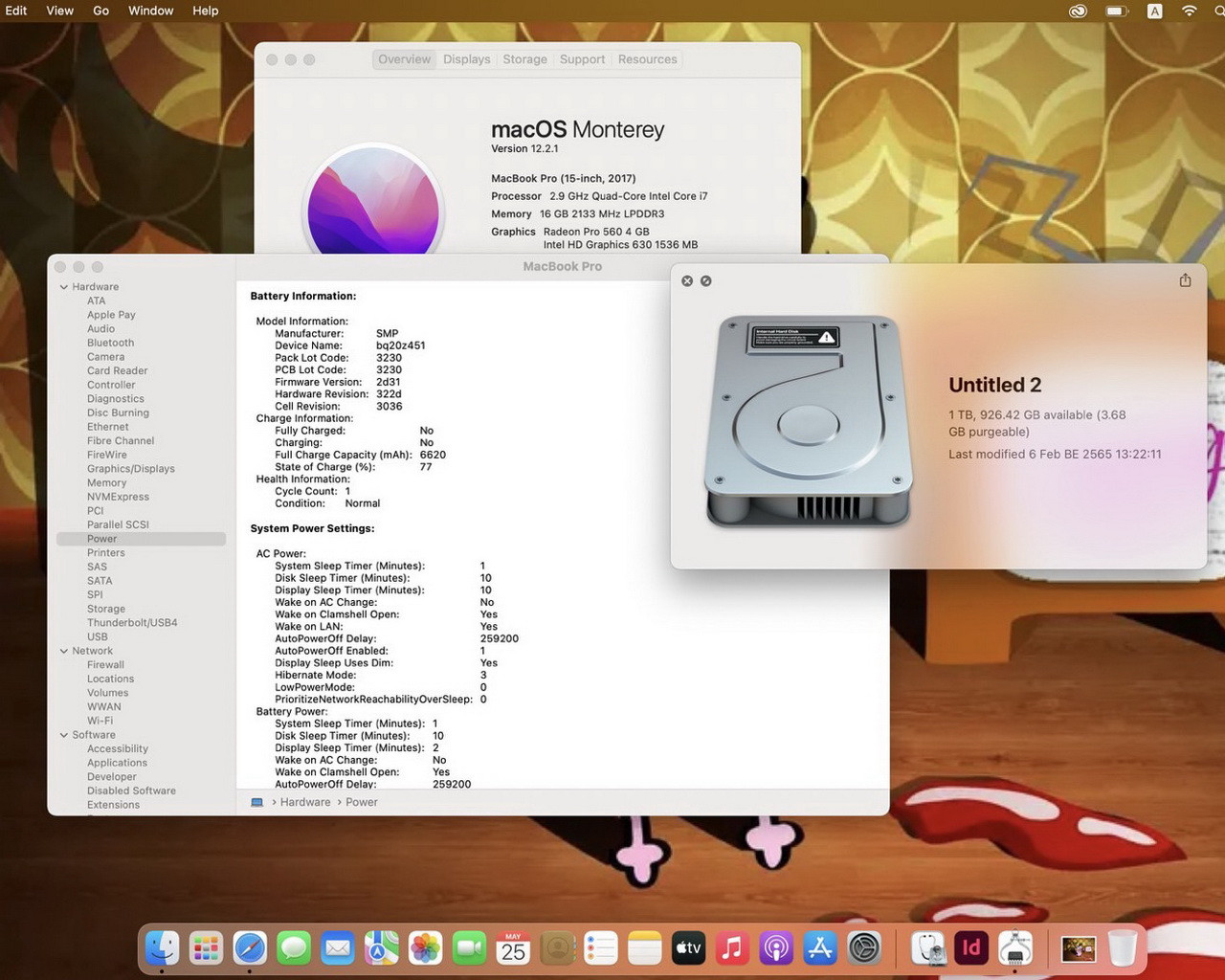Click the share icon in Untitled 2 preview
The width and height of the screenshot is (1225, 980).
[1185, 280]
